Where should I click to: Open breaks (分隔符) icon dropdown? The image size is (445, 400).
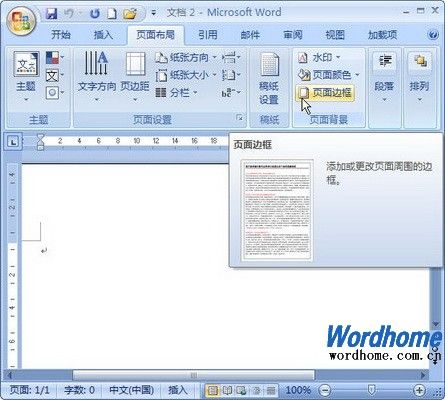click(x=231, y=58)
